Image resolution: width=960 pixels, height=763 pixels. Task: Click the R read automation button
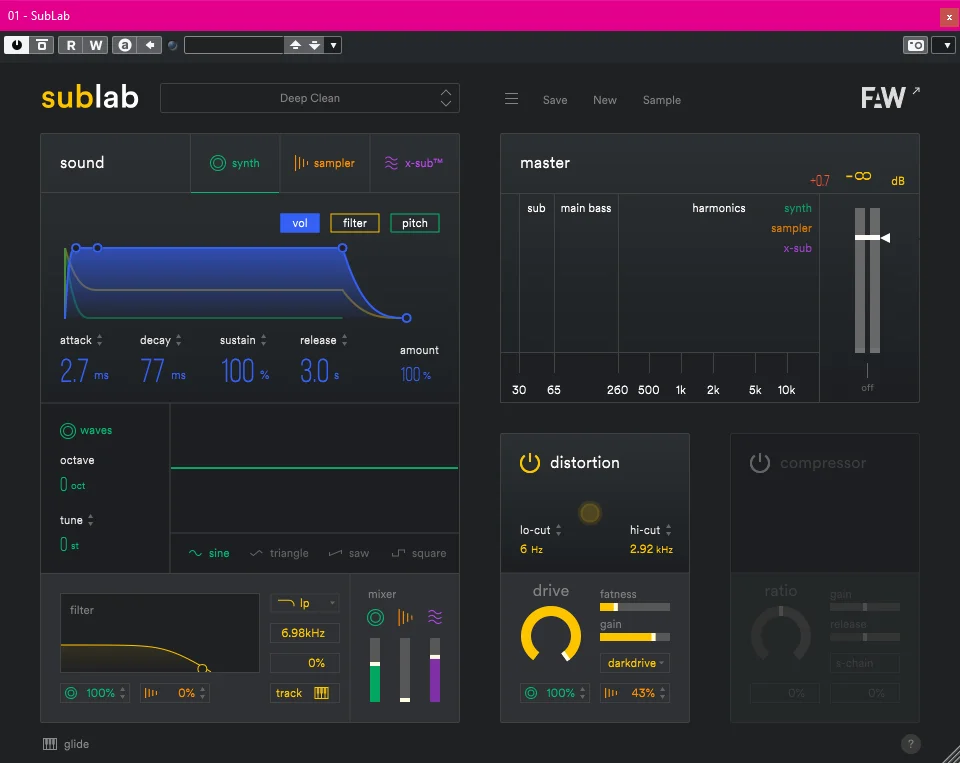pos(71,45)
